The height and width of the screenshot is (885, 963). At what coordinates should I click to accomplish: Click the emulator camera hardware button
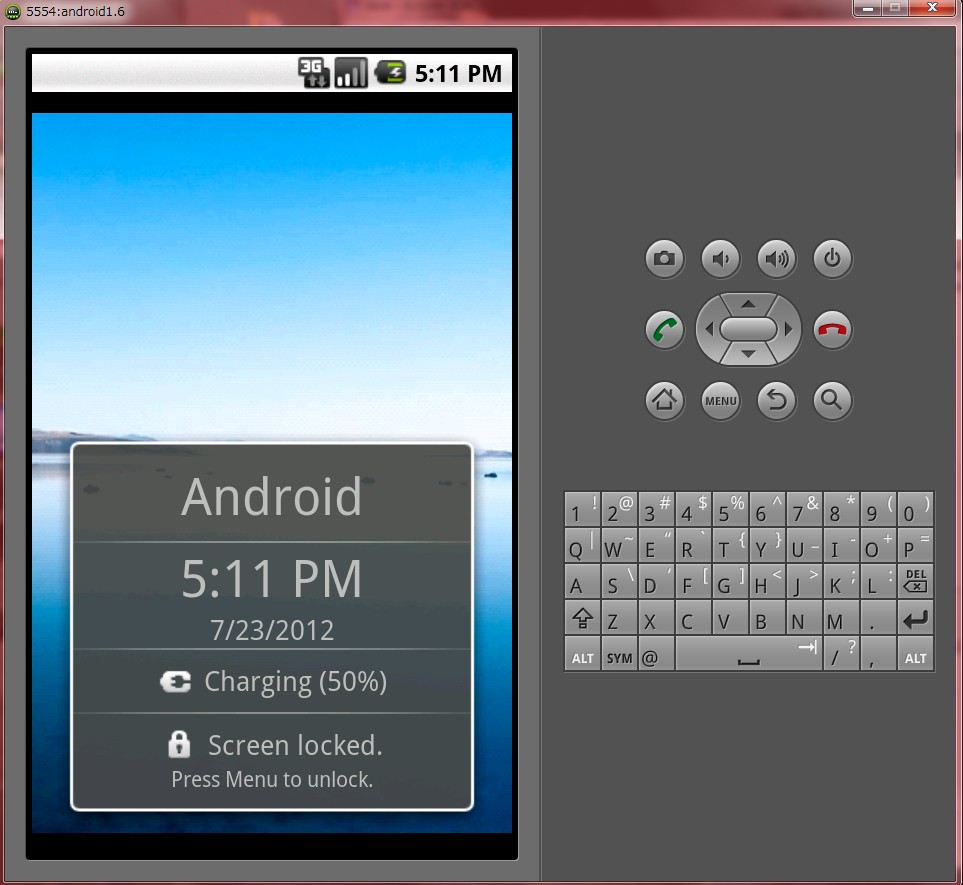coord(664,259)
